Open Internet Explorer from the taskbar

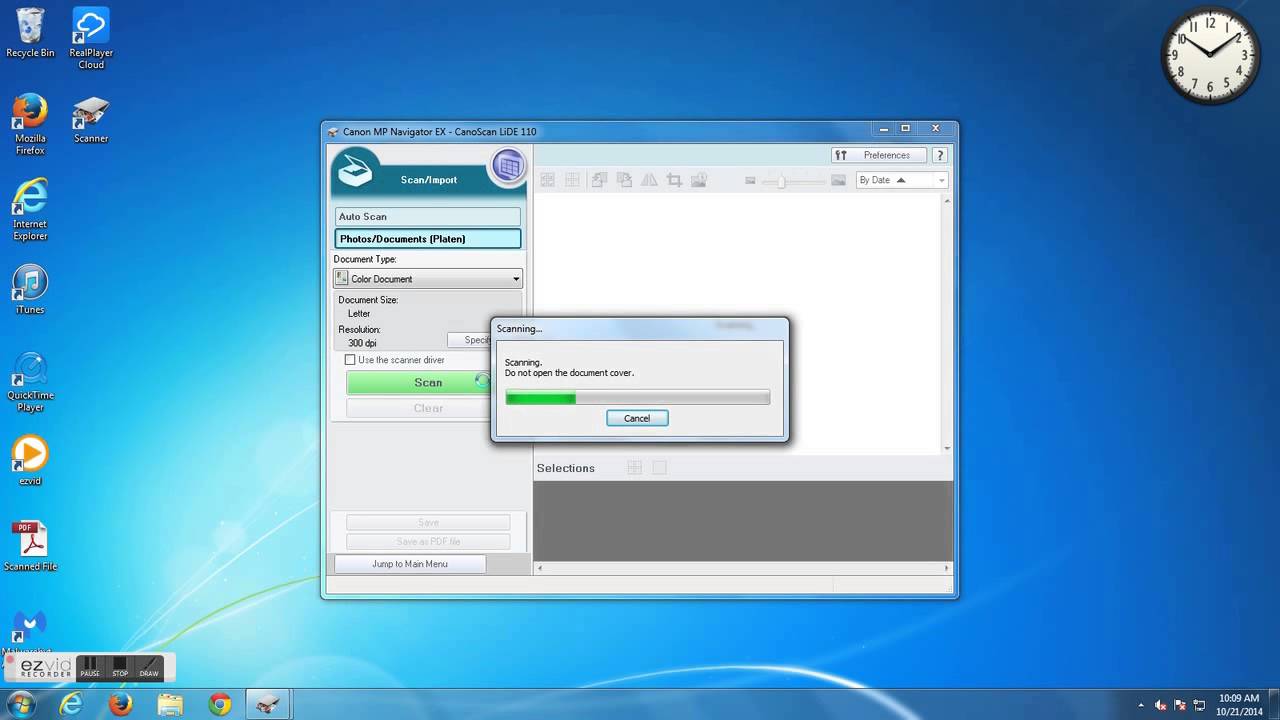[70, 704]
